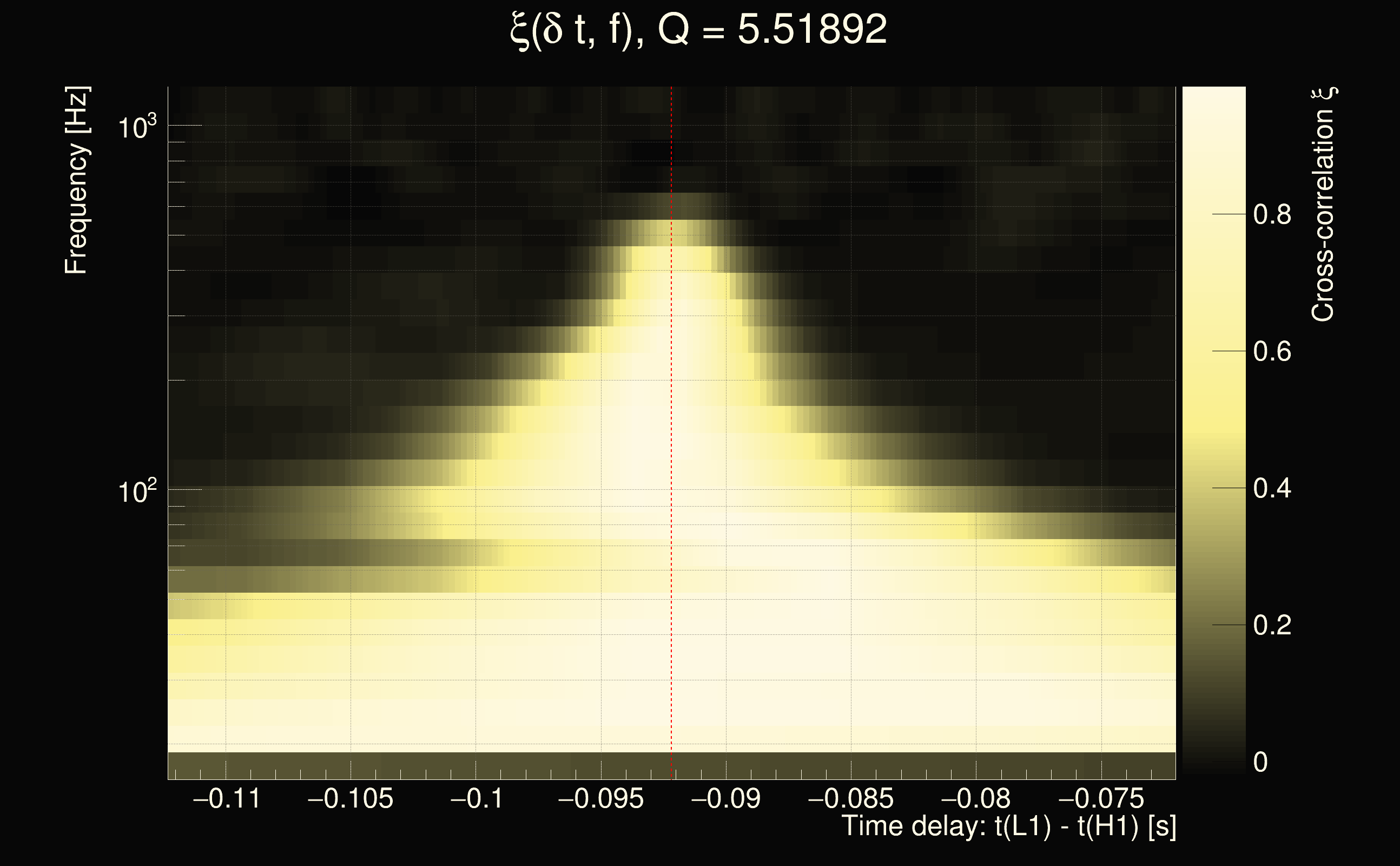
Task: Click the -0.085 time delay tick label
Action: 850,798
